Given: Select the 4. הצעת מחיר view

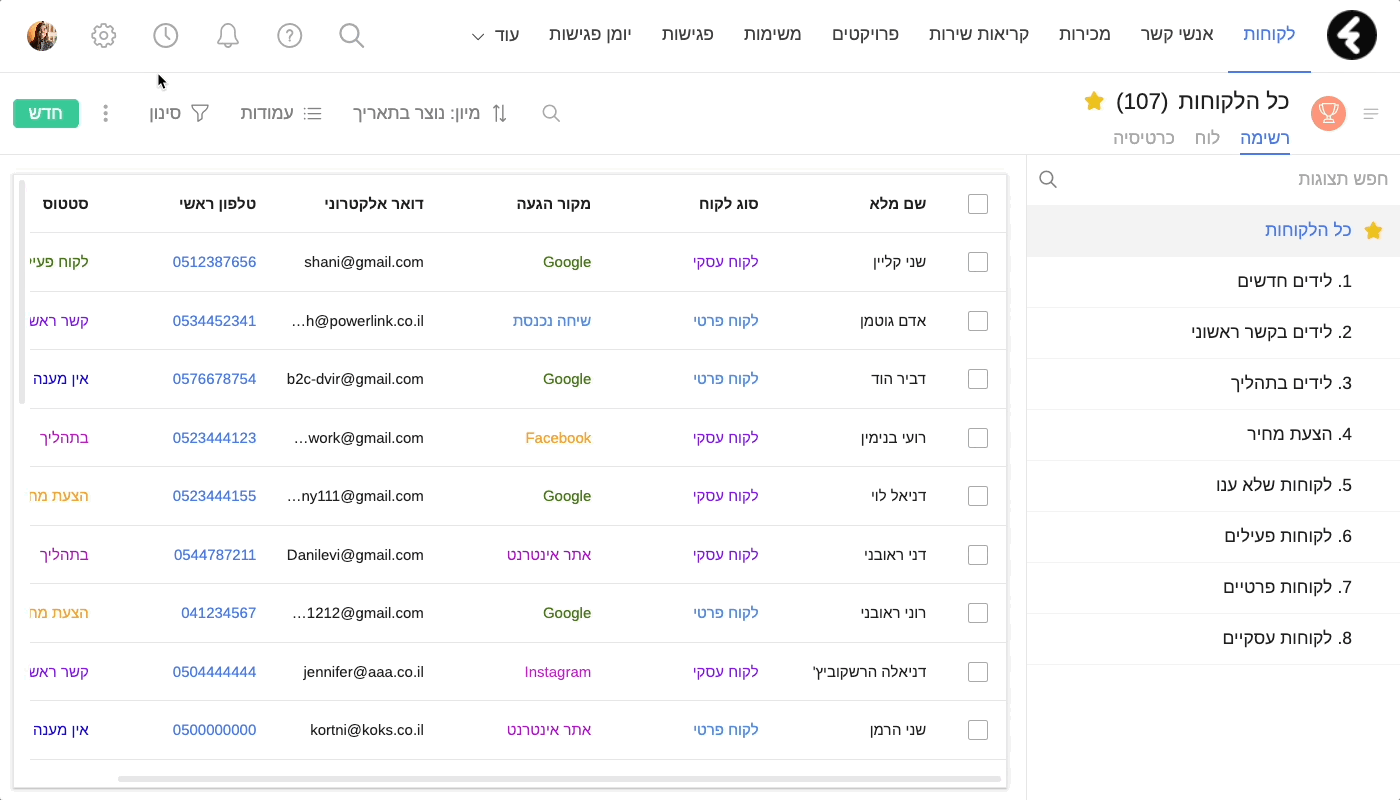Looking at the screenshot, I should [1213, 434].
